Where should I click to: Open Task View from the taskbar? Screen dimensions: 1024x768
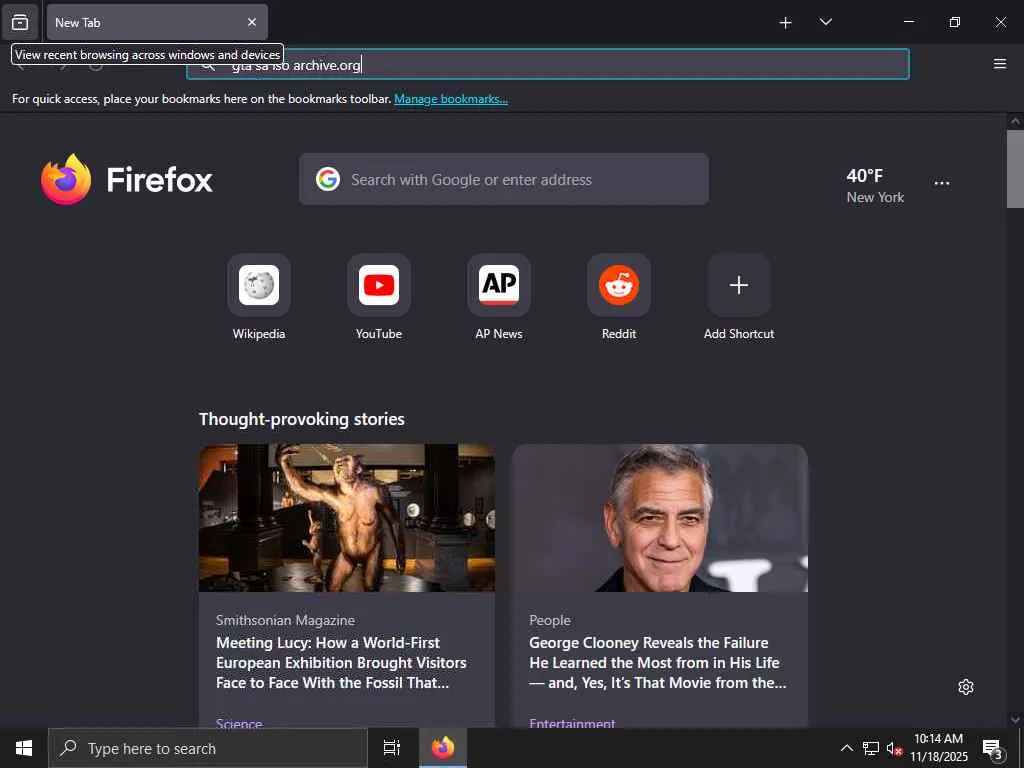point(392,748)
